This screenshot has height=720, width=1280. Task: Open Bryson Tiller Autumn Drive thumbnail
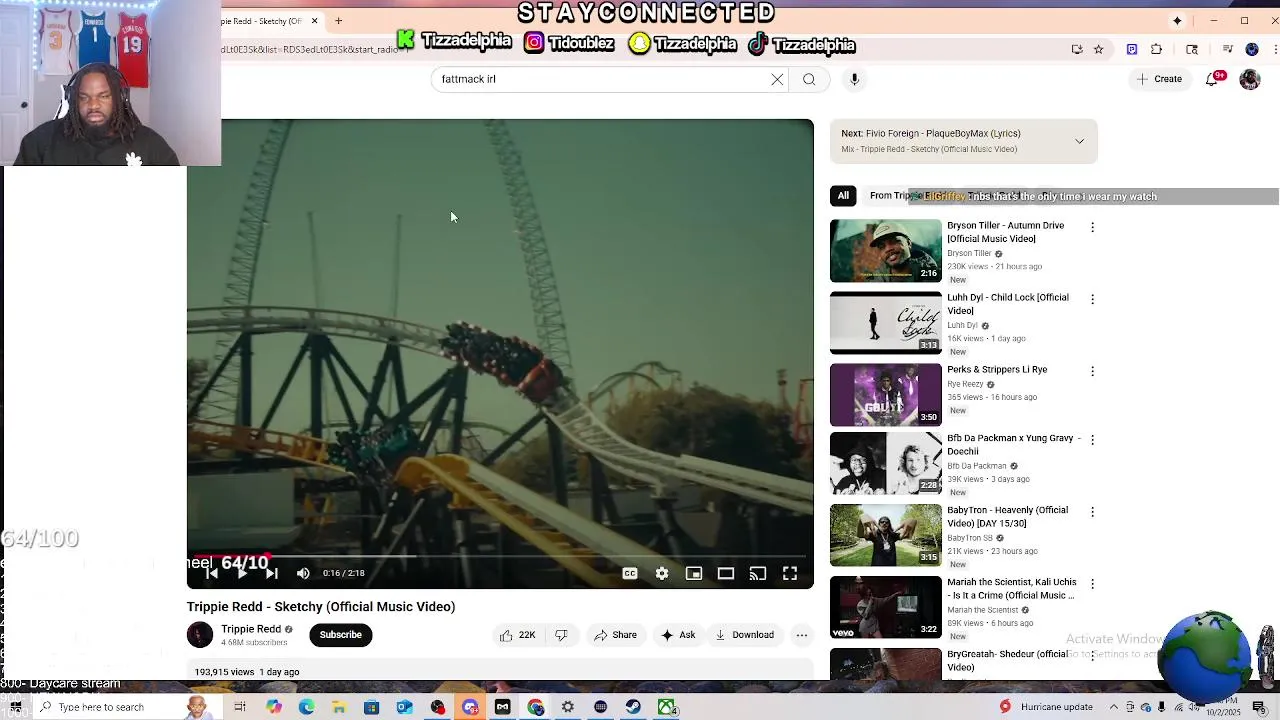point(885,250)
